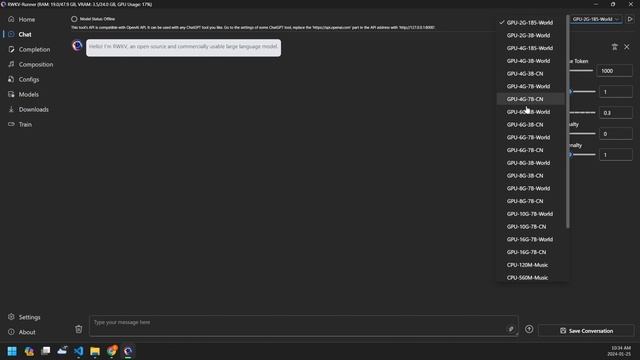Go to the Composition music page
Viewport: 640px width, 360px height.
[36, 64]
